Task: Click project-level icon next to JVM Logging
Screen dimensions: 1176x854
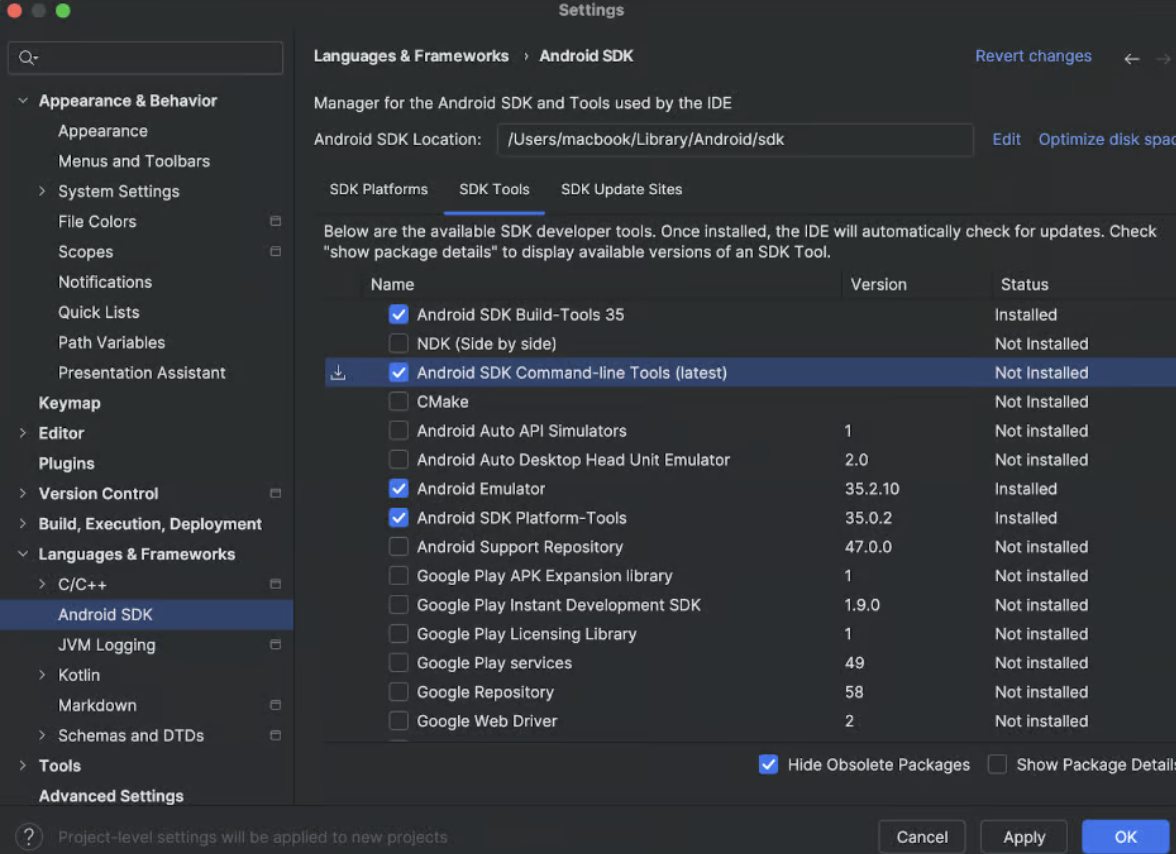Action: tap(275, 645)
